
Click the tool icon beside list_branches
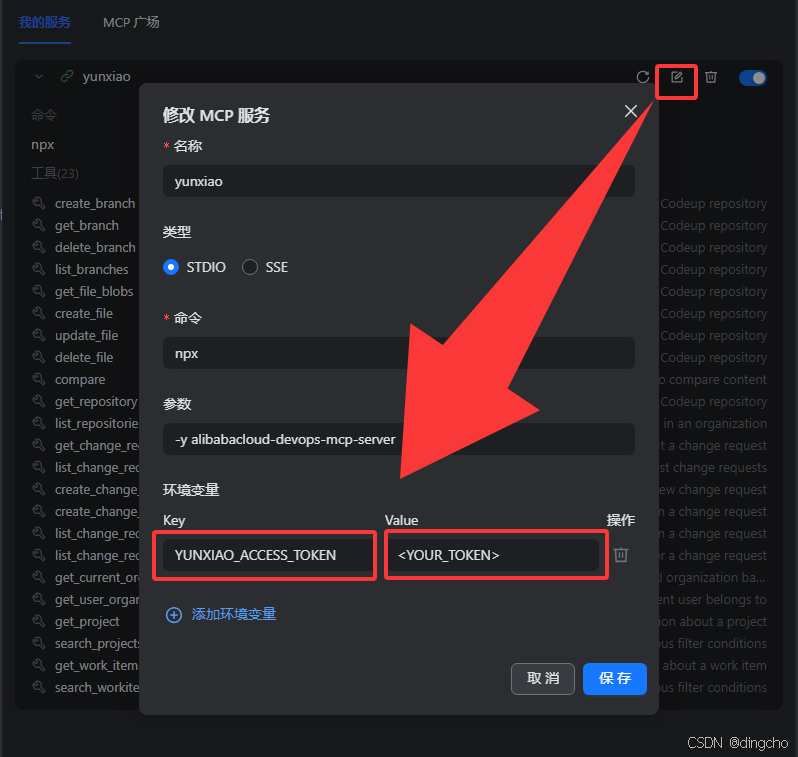39,269
